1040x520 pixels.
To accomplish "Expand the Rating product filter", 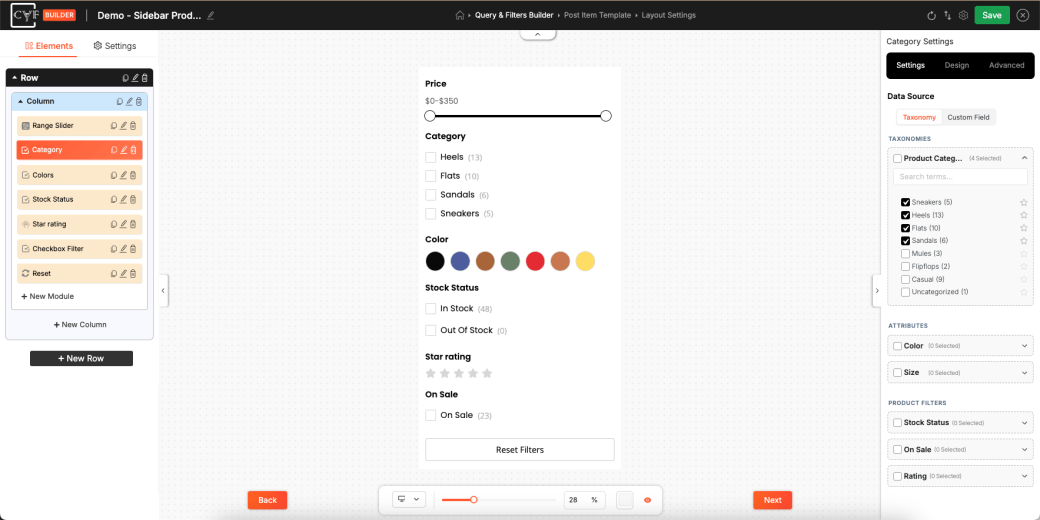I will pyautogui.click(x=1024, y=476).
